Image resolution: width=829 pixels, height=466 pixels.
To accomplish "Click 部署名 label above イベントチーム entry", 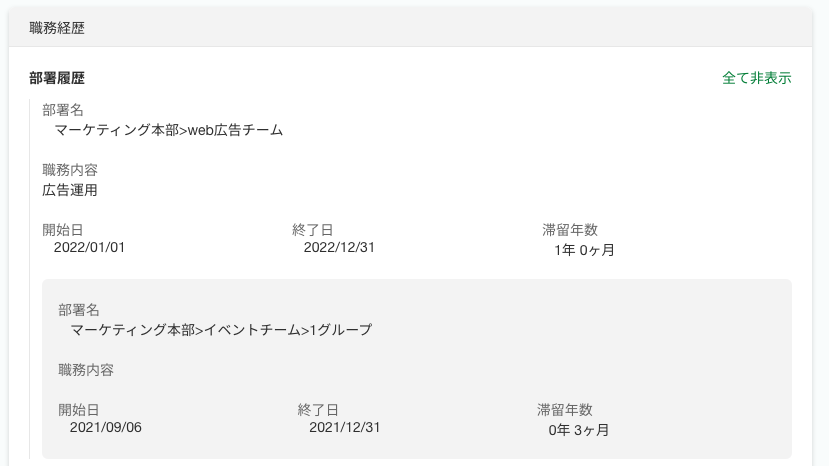I will point(78,310).
